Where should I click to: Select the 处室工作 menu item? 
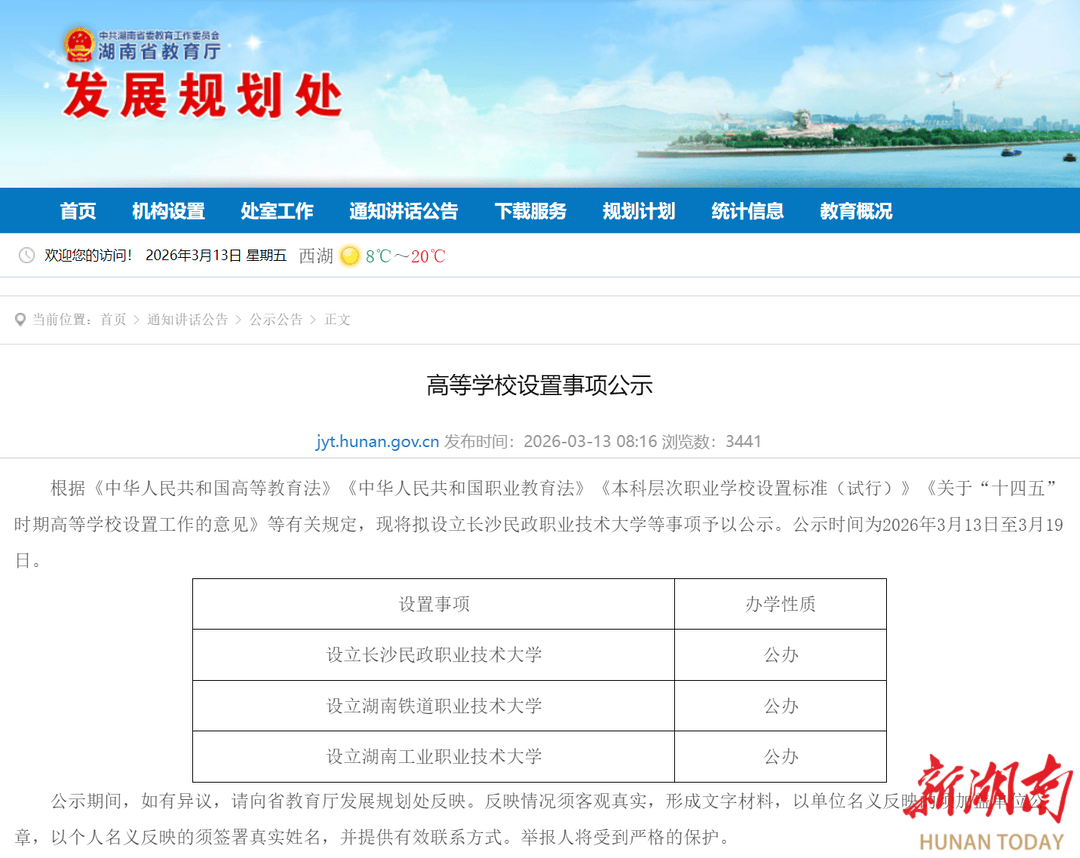coord(277,211)
